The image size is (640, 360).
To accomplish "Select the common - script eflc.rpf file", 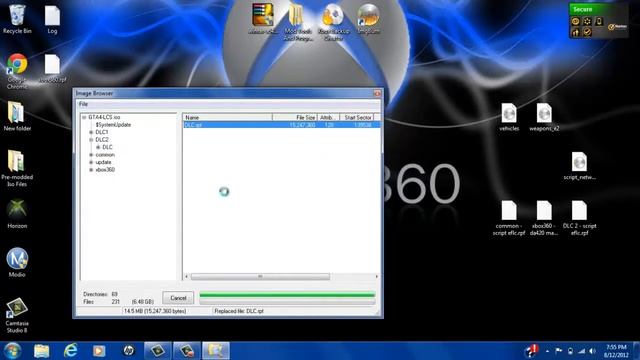I will (509, 218).
